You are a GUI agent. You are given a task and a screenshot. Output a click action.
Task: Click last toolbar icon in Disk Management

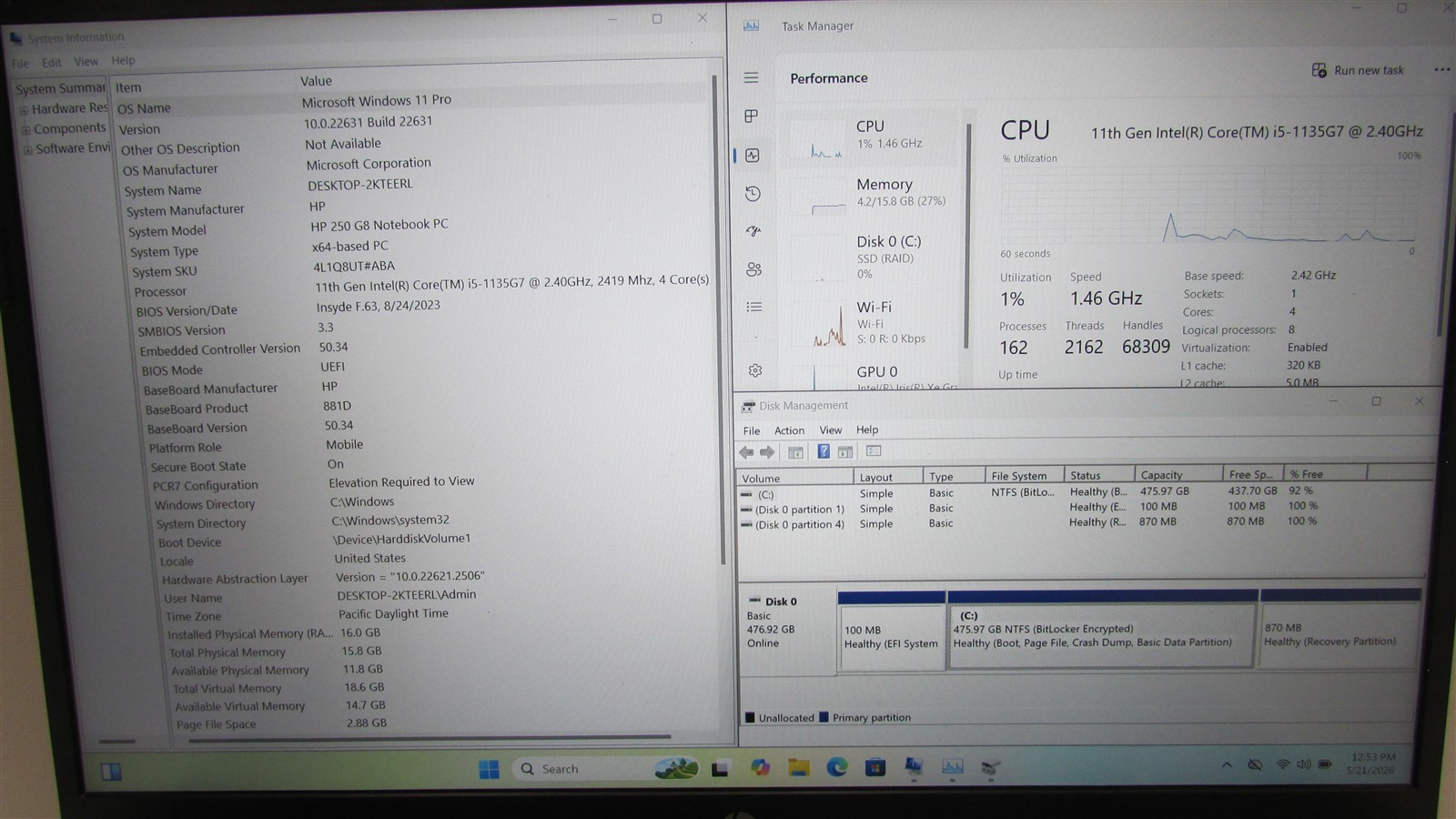[874, 451]
